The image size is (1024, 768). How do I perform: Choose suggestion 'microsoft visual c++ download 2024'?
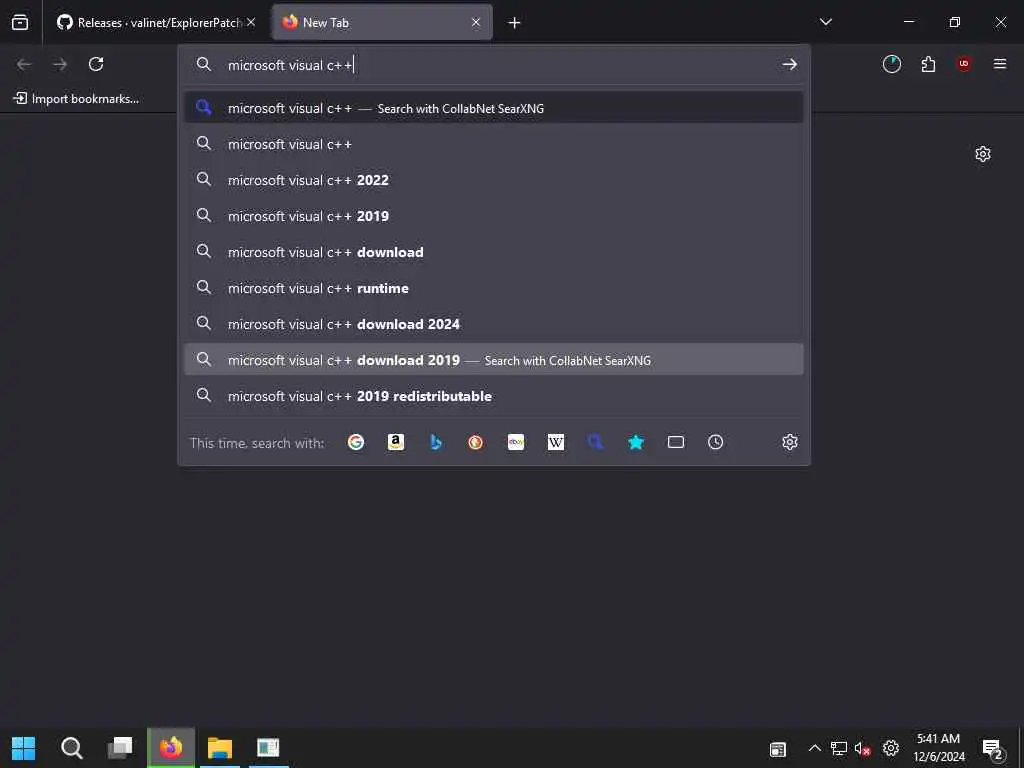coord(494,324)
